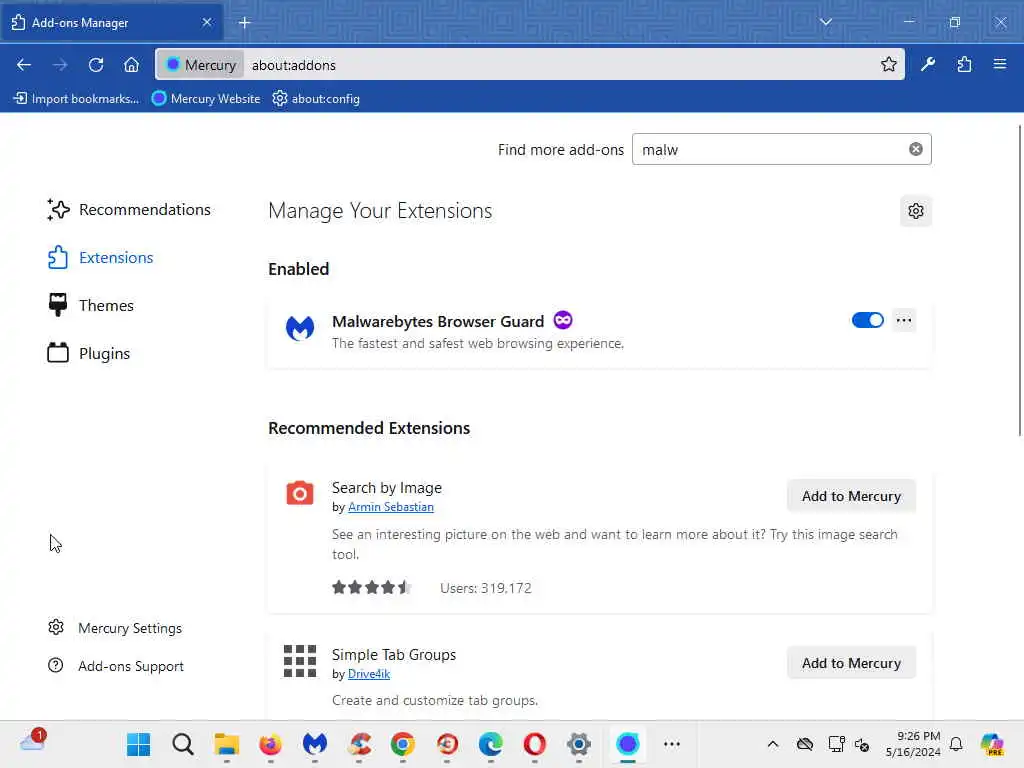The height and width of the screenshot is (768, 1024).
Task: Open Microsoft Edge from the taskbar
Action: coord(490,744)
